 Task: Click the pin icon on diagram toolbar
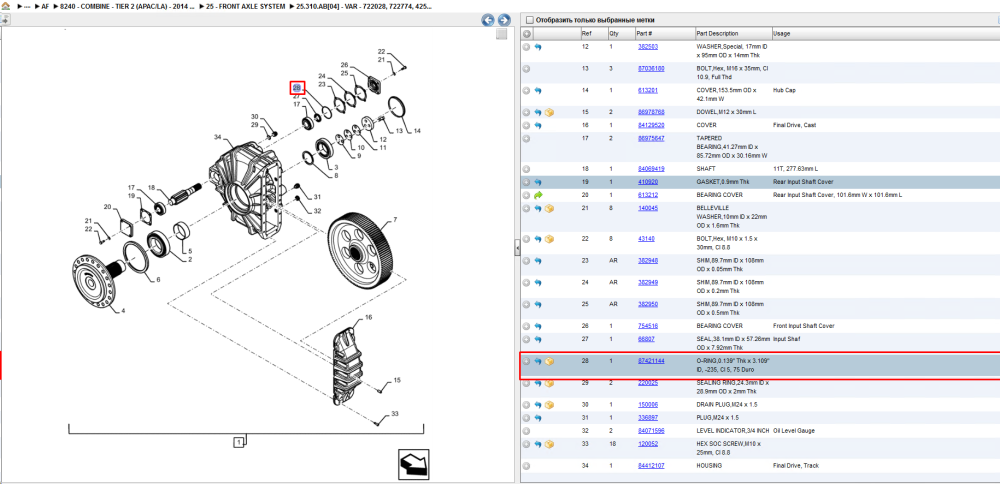5,20
